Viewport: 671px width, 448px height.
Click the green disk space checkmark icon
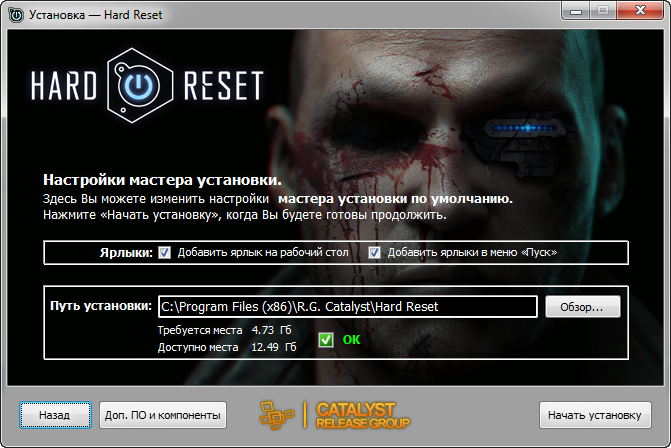[325, 340]
